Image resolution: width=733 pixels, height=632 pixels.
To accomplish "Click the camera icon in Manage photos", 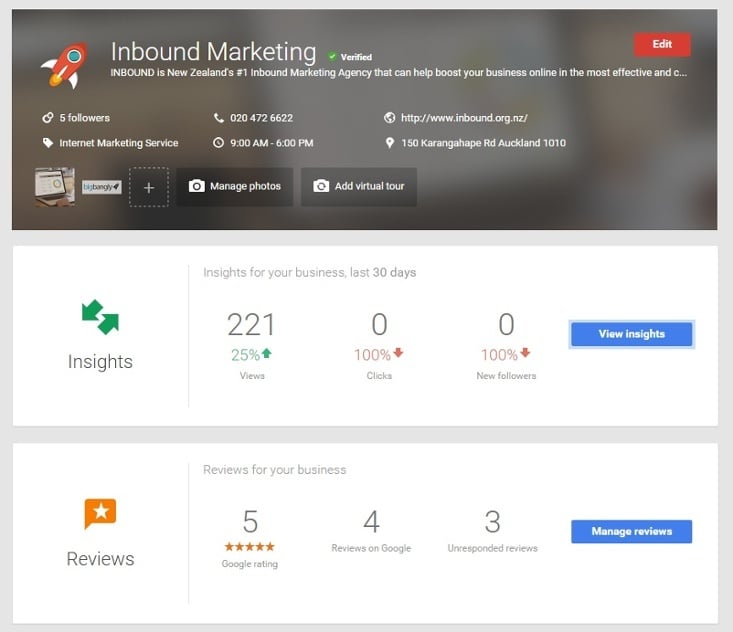I will (x=196, y=186).
